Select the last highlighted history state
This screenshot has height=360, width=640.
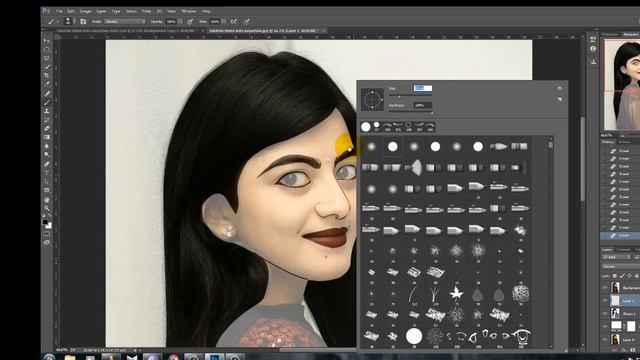click(x=620, y=236)
